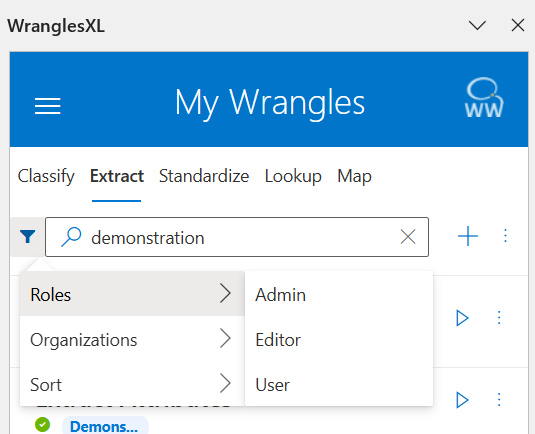Expand the Sort submenu
This screenshot has width=535, height=434.
pyautogui.click(x=132, y=384)
